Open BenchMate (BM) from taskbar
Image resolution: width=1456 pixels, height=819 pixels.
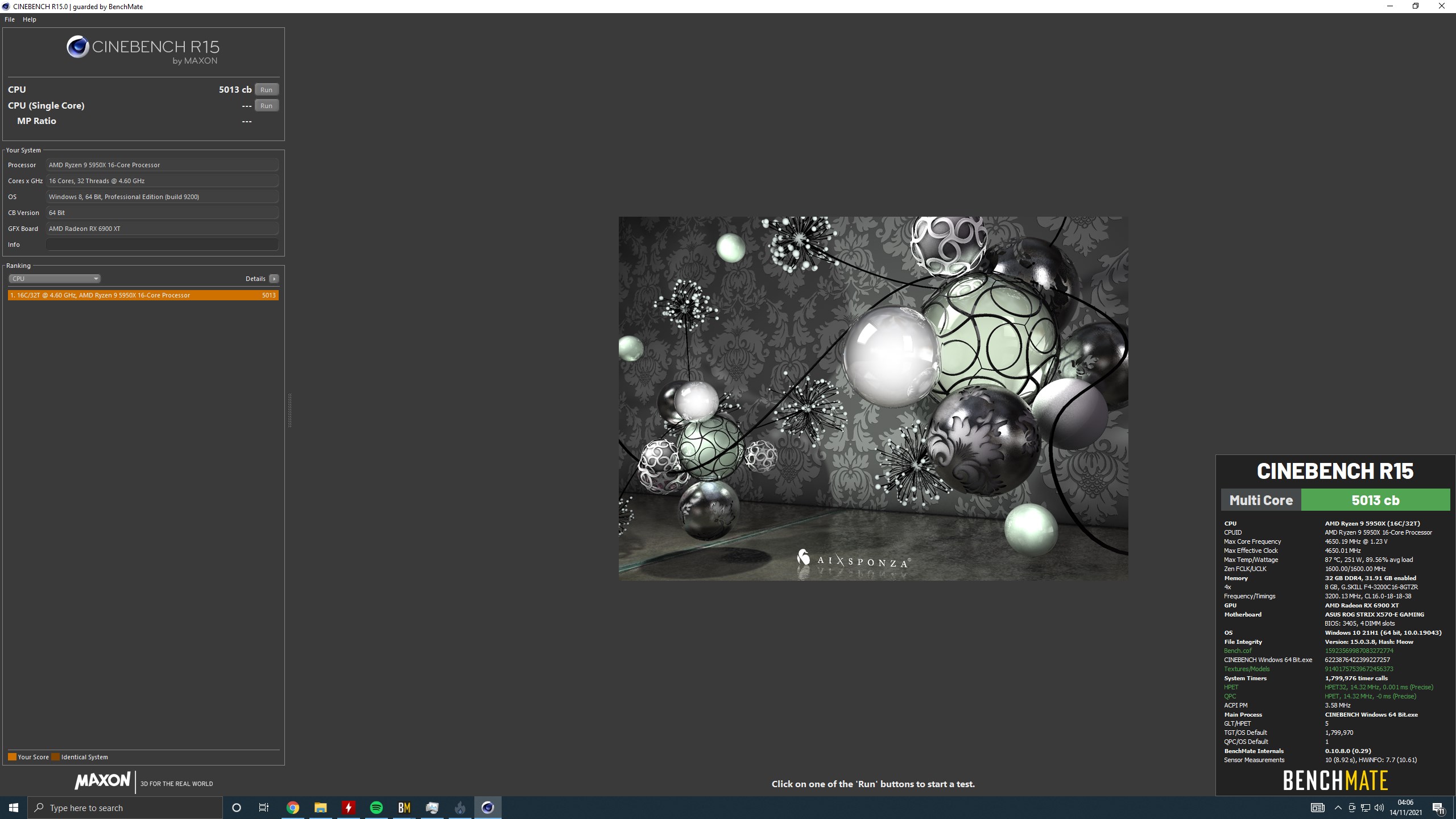point(404,808)
